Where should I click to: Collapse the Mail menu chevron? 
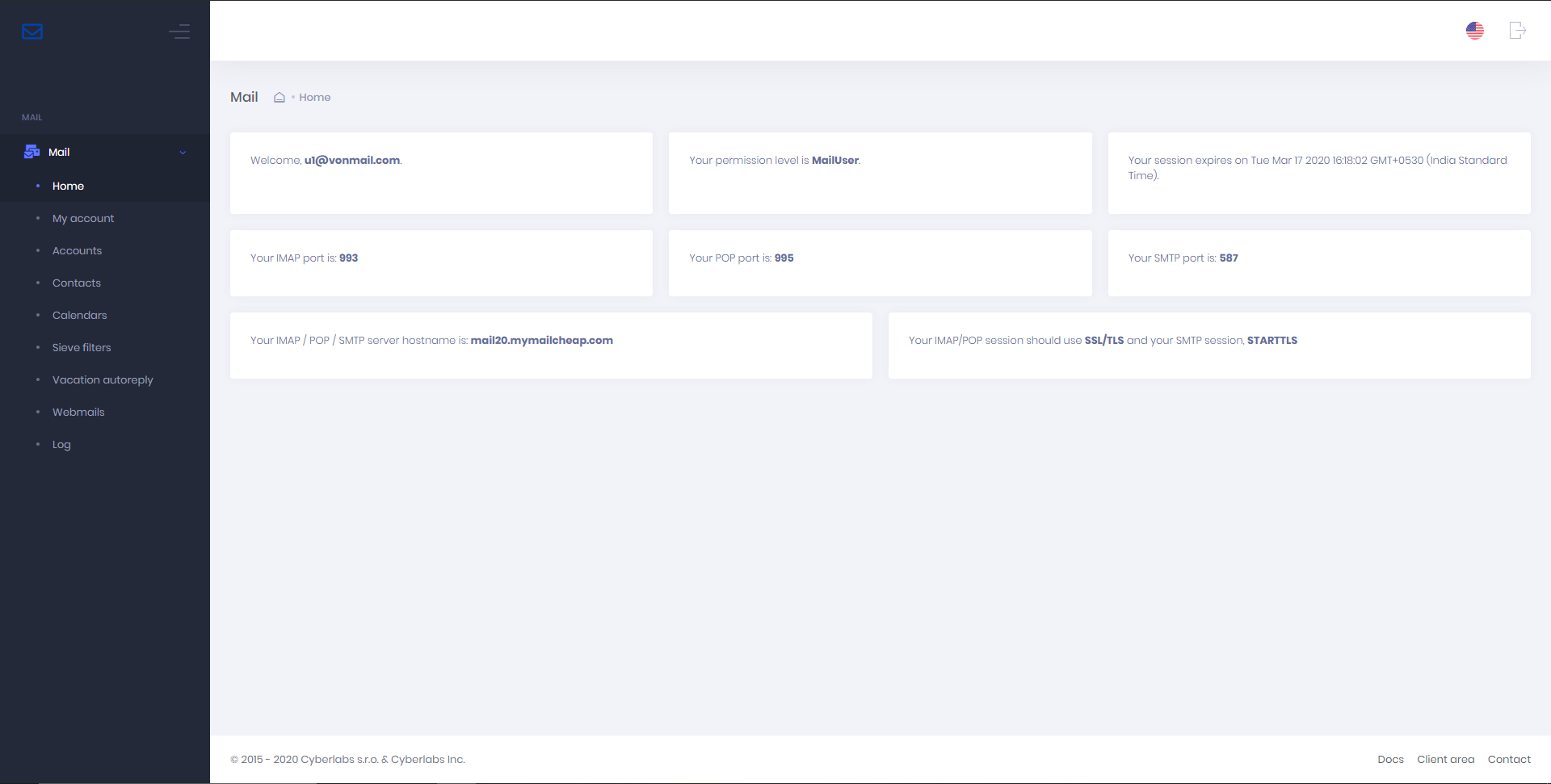[x=183, y=153]
